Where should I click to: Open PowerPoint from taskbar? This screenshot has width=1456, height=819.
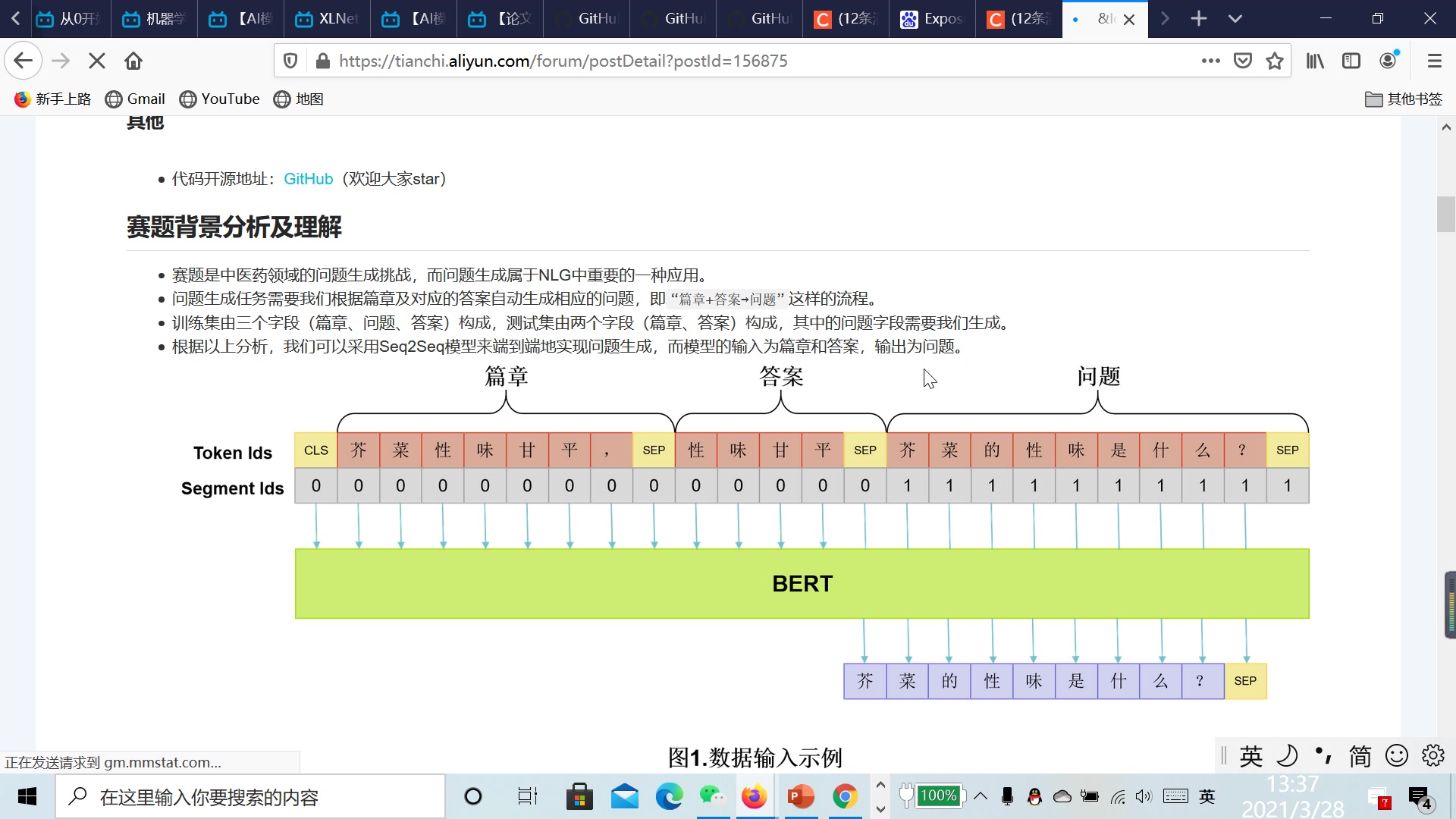click(x=801, y=797)
